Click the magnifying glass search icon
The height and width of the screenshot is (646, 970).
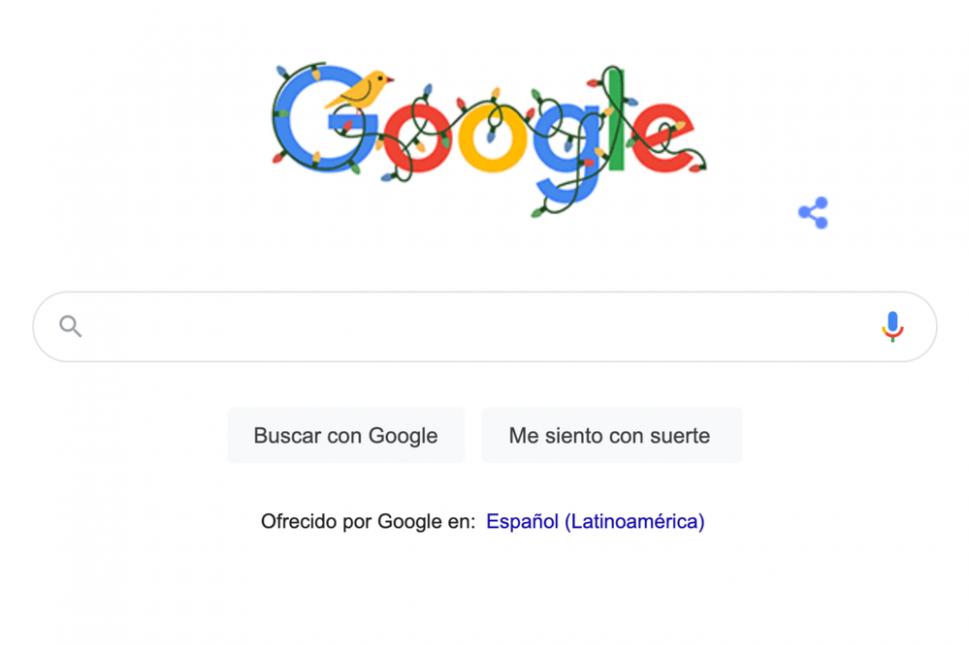point(70,325)
